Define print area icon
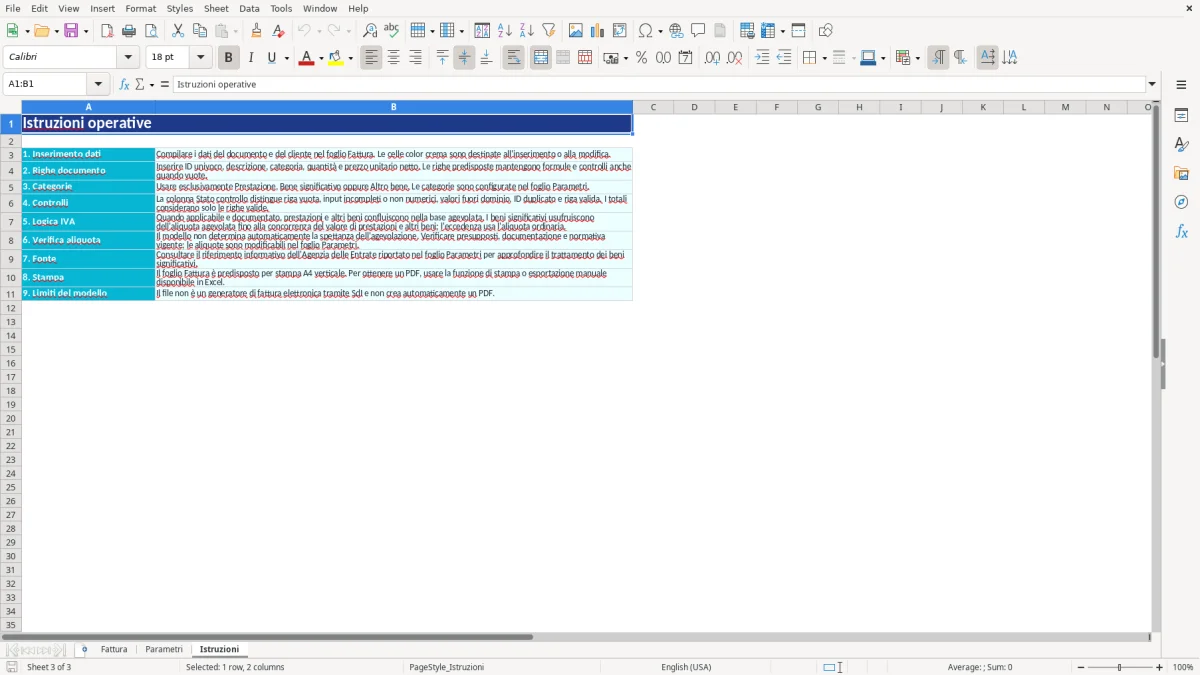This screenshot has height=675, width=1200. coord(747,31)
